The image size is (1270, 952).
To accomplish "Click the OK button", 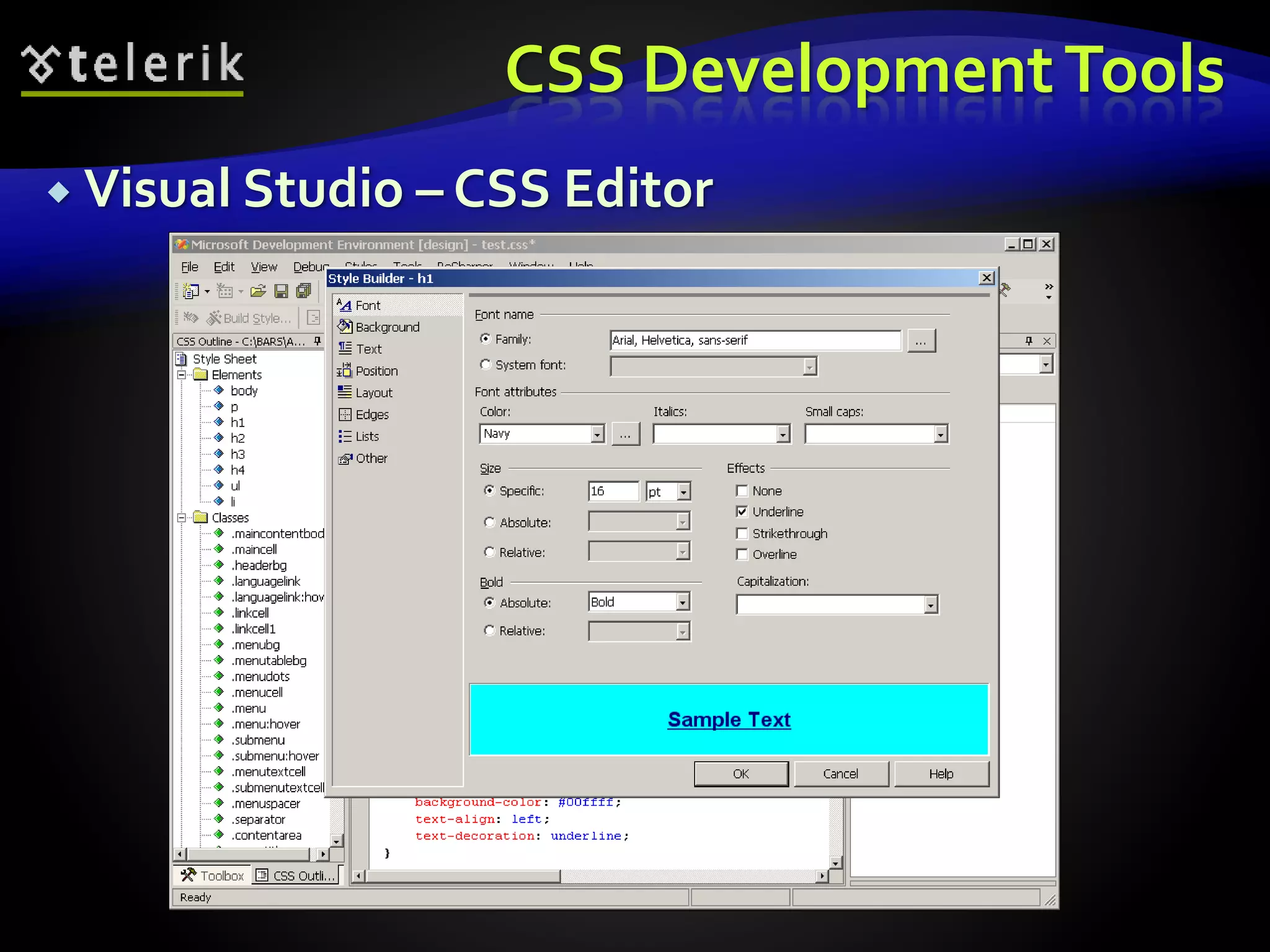I will [741, 773].
